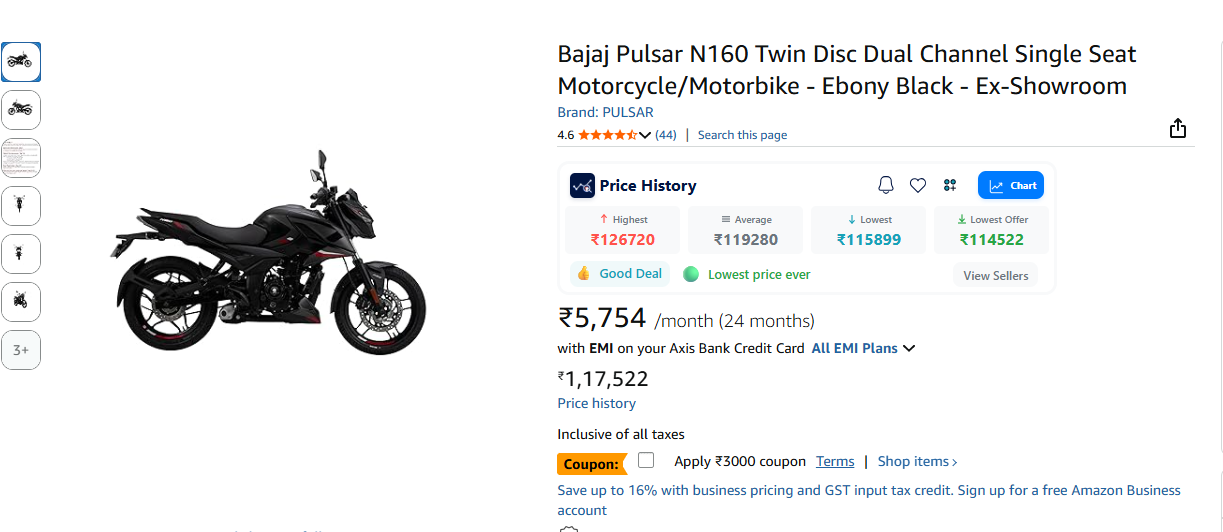Click the Price History logo icon
1223x532 pixels.
(582, 185)
